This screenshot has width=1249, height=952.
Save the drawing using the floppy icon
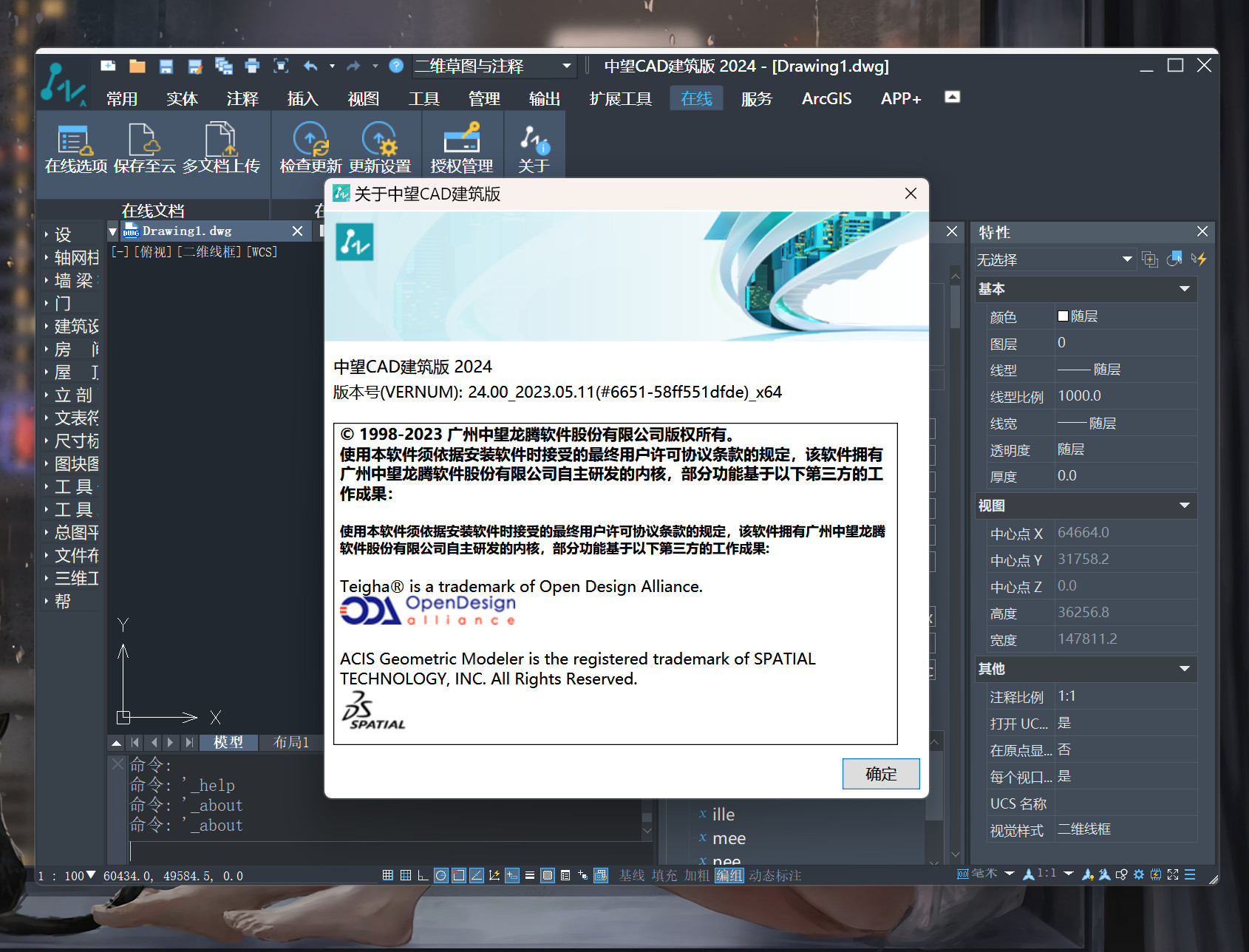[x=166, y=67]
